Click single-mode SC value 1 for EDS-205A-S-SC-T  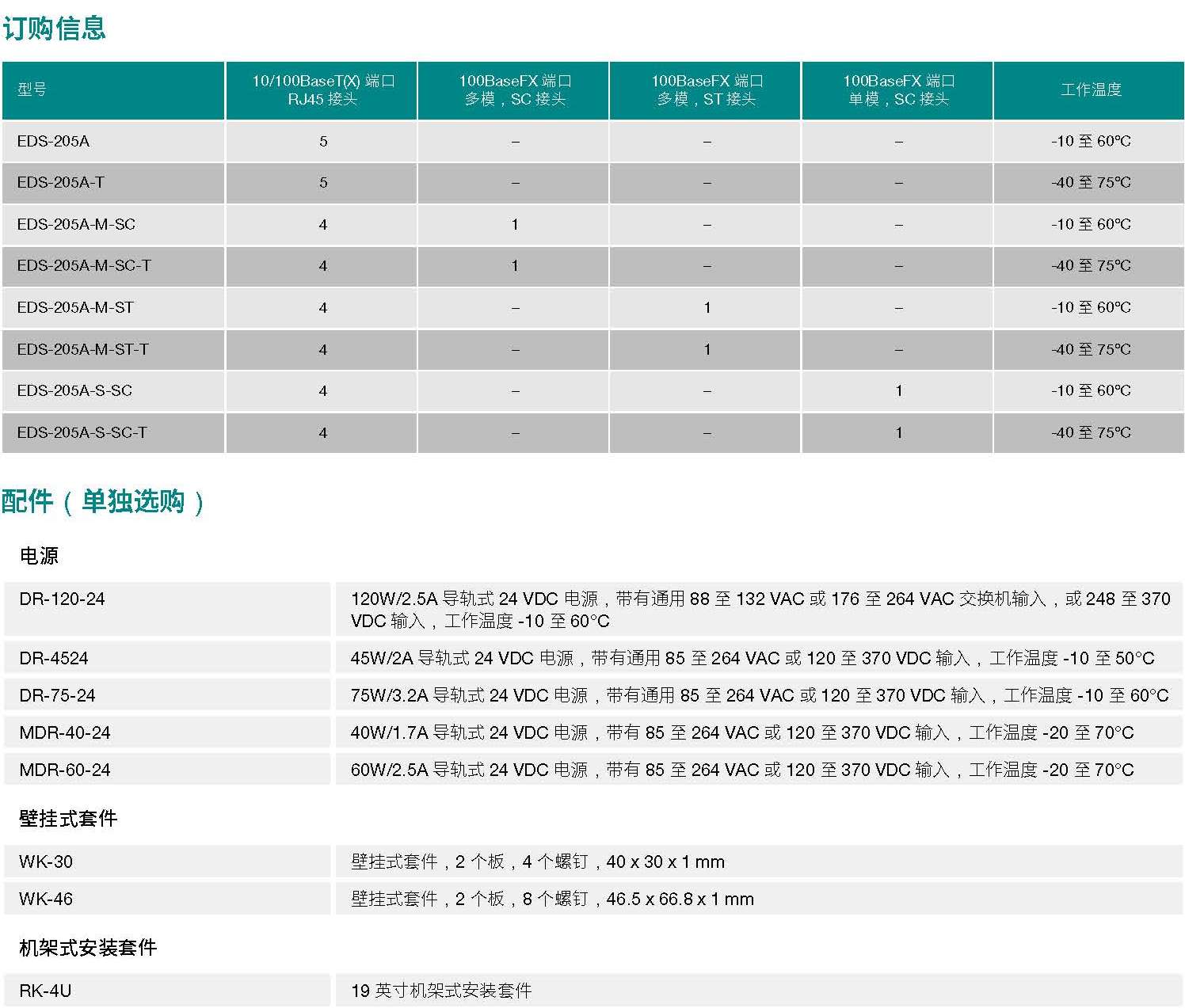pos(899,433)
